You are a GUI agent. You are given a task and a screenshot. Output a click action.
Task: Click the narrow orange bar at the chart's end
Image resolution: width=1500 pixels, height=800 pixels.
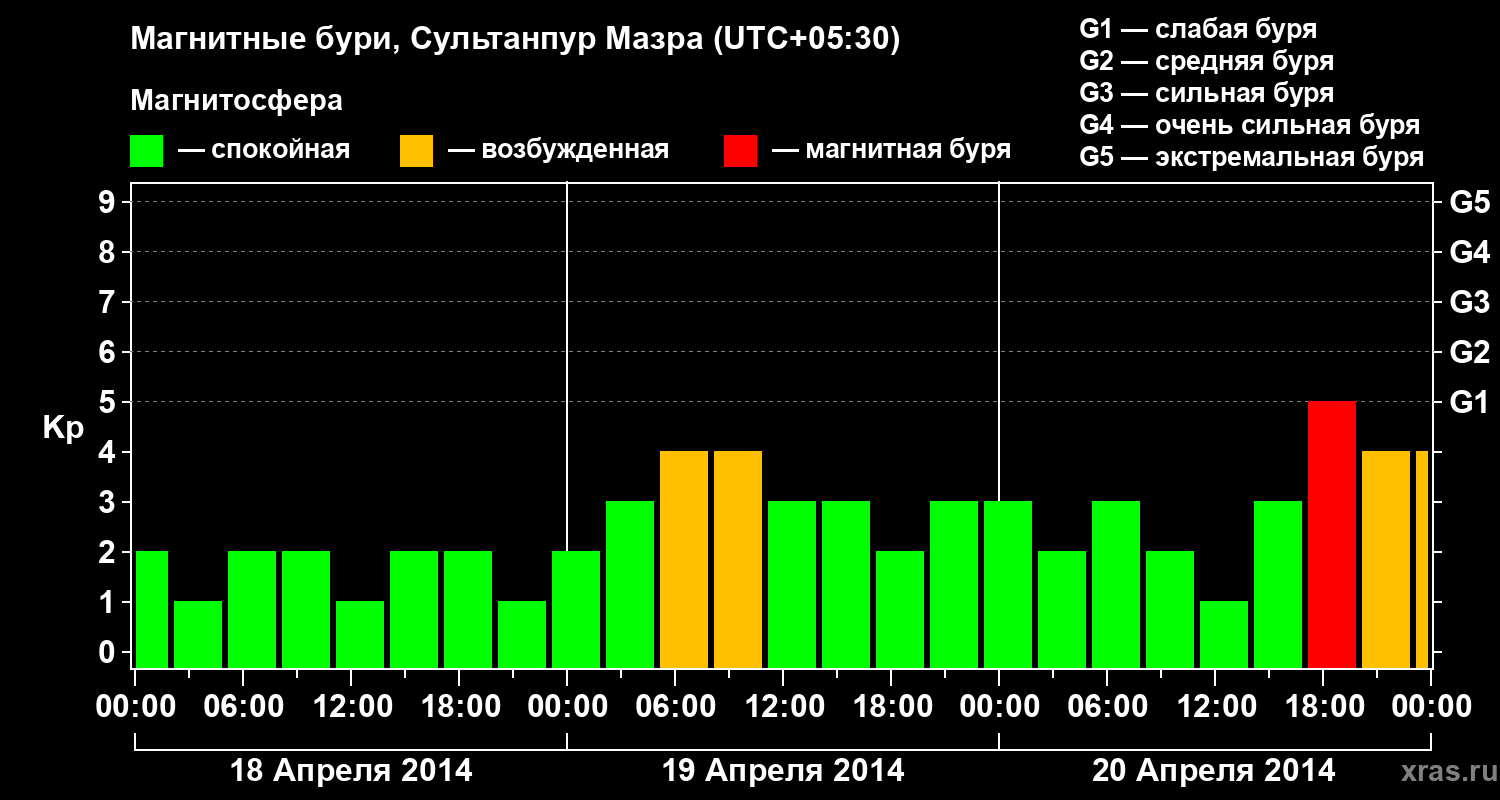point(1422,559)
